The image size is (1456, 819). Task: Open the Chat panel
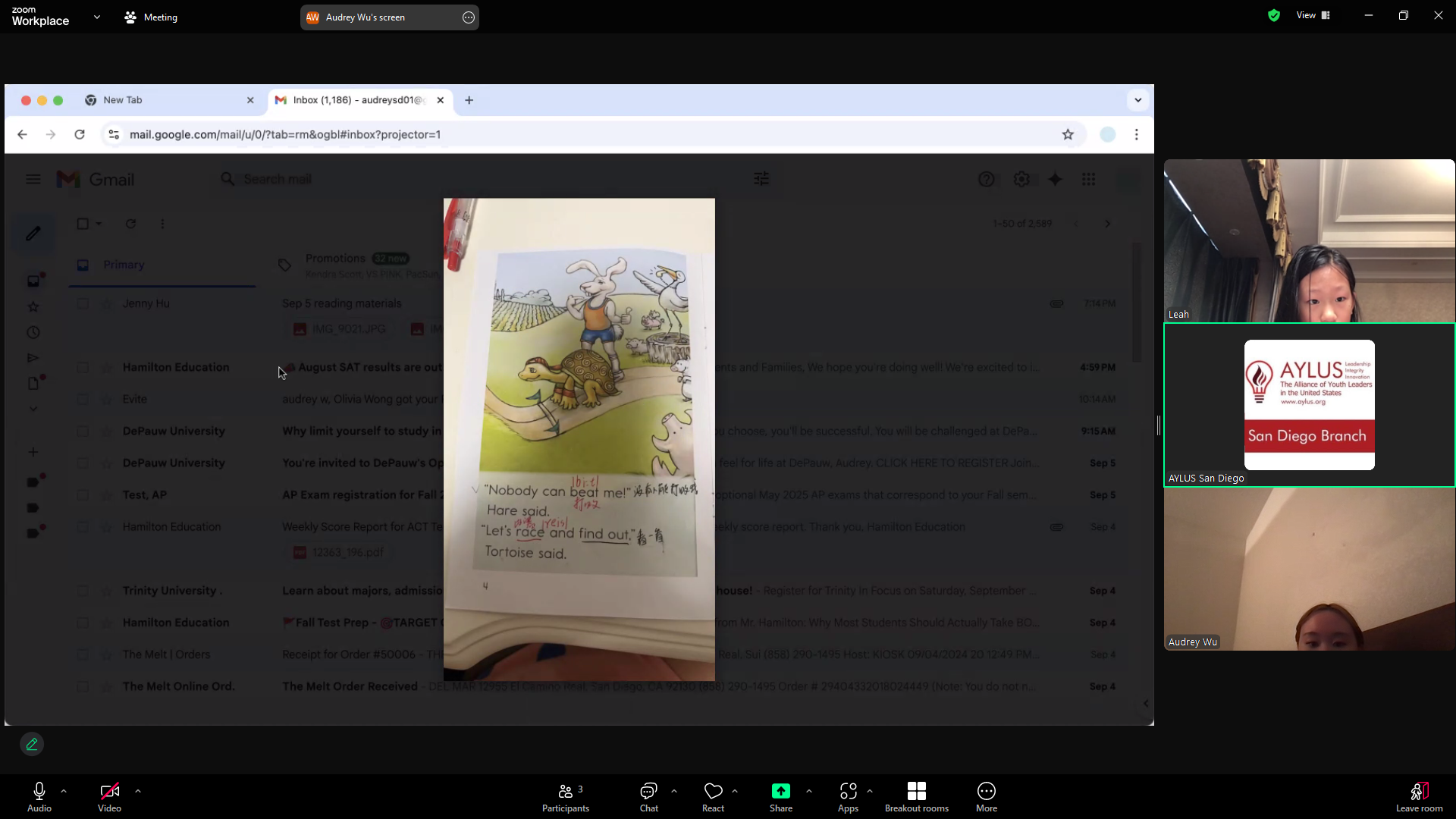[649, 797]
